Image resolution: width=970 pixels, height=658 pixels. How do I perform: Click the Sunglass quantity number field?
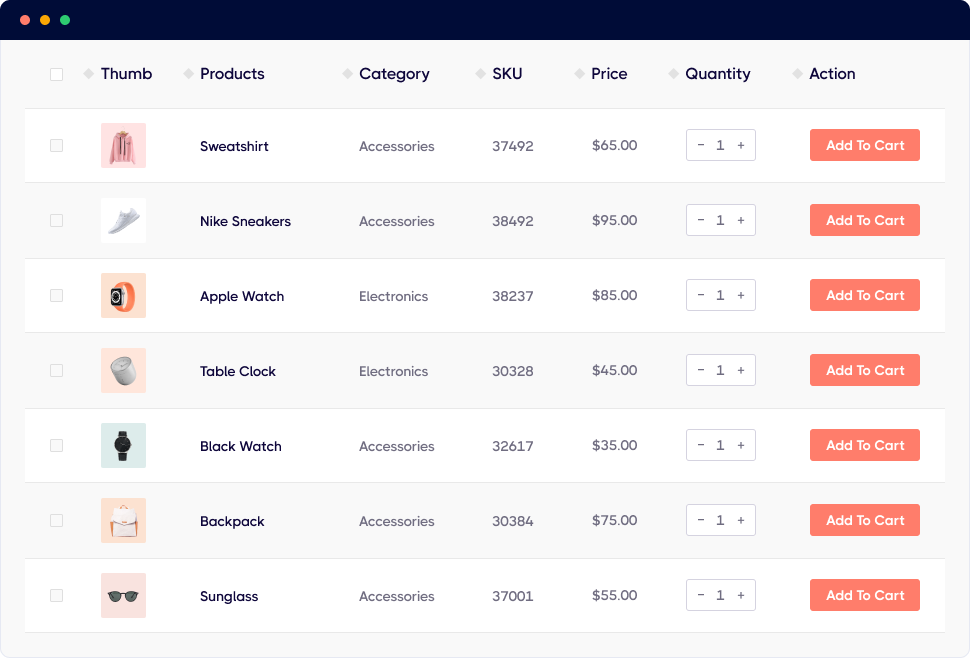point(720,596)
